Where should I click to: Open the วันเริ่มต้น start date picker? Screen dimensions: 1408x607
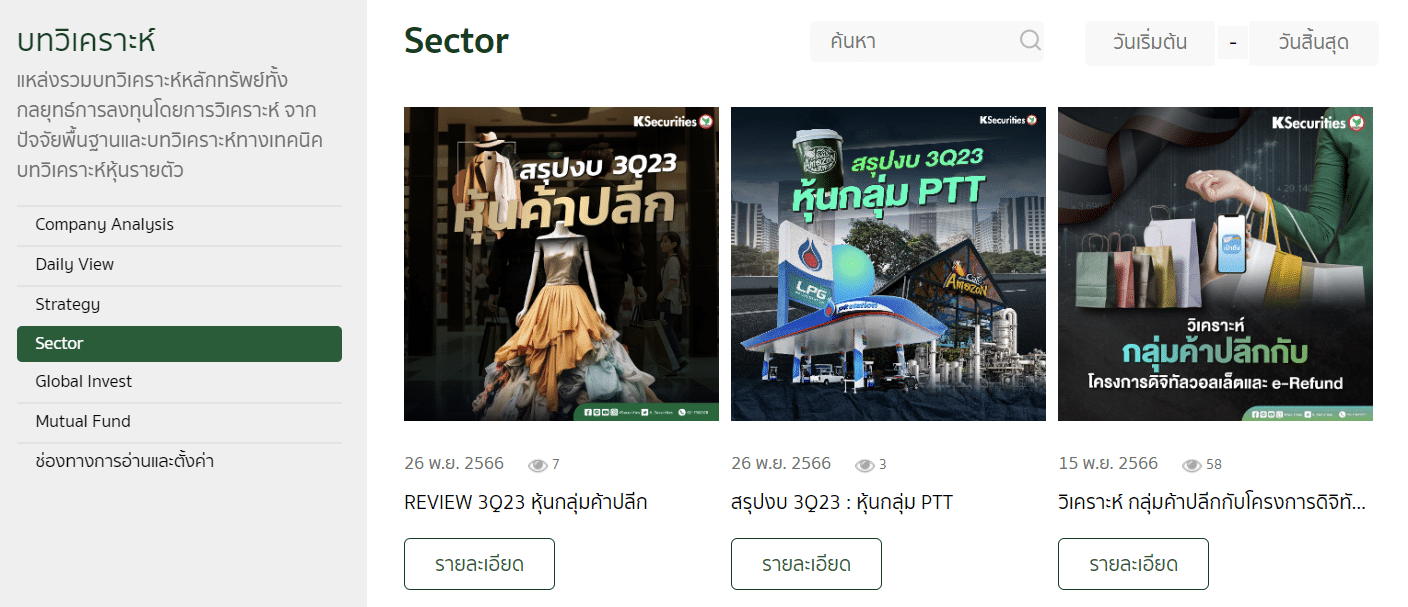click(1150, 43)
